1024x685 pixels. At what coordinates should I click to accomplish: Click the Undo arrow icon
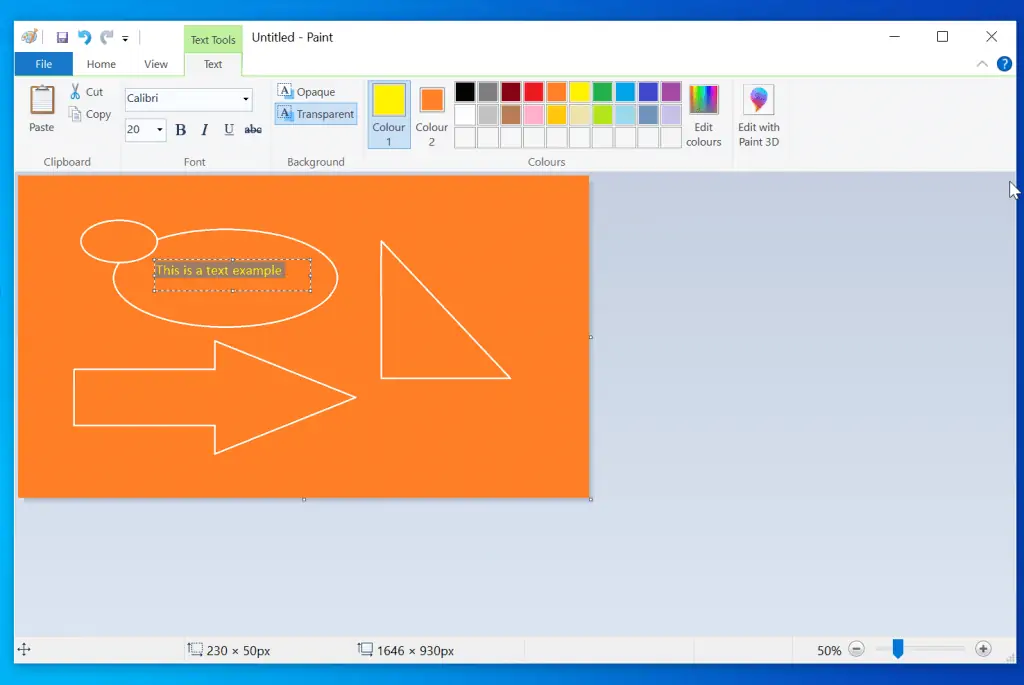84,38
